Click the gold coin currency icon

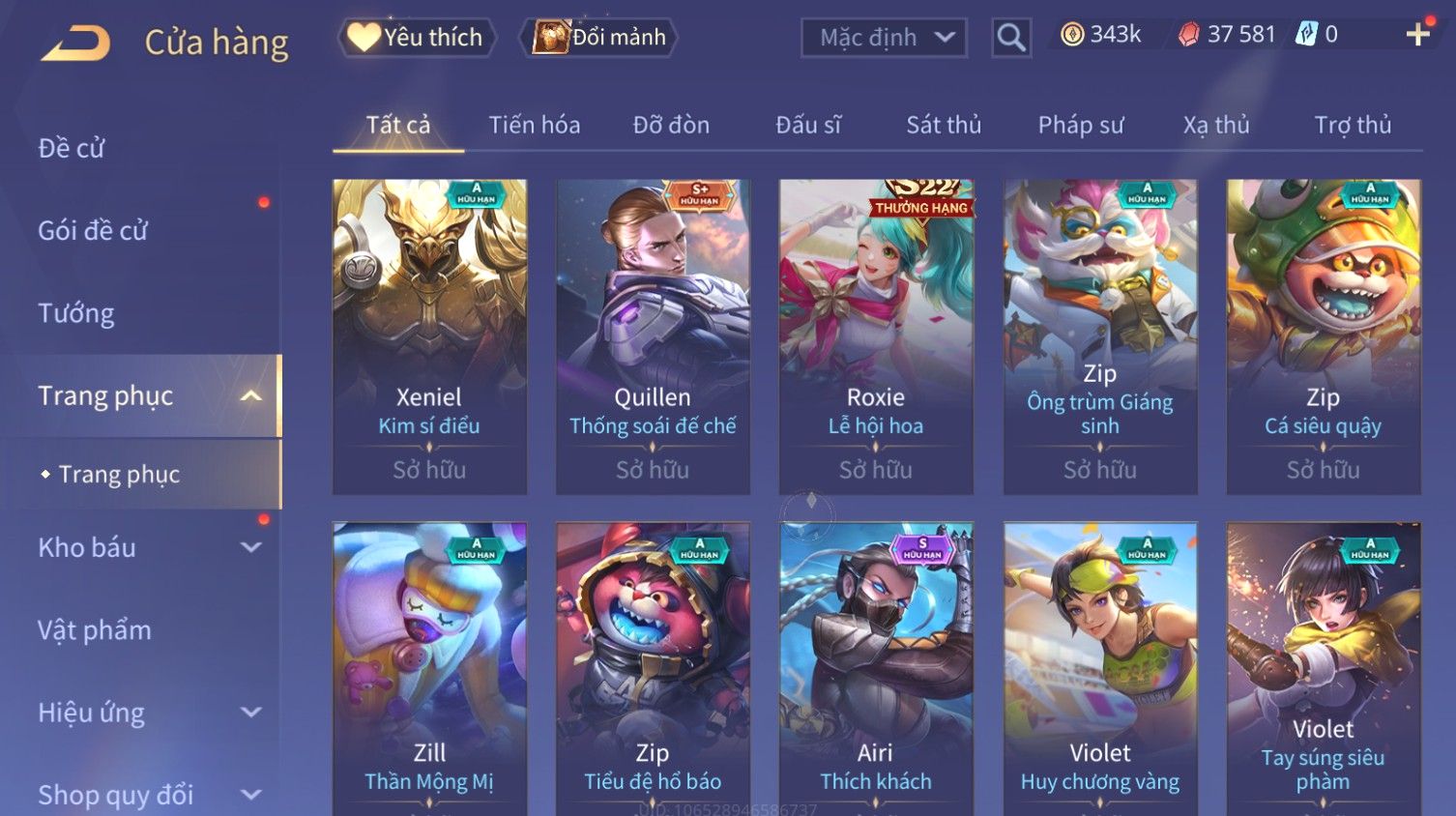pos(1072,35)
